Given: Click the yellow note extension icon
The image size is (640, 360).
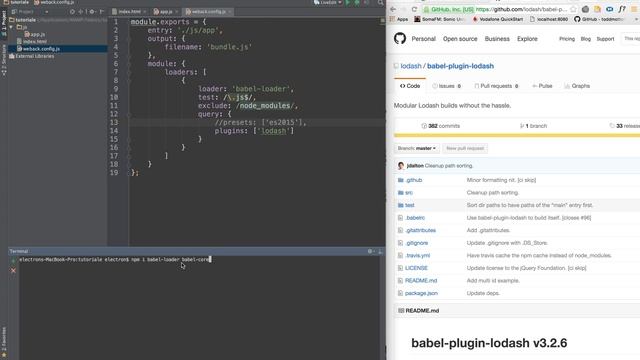Looking at the screenshot, I should click(x=597, y=9).
